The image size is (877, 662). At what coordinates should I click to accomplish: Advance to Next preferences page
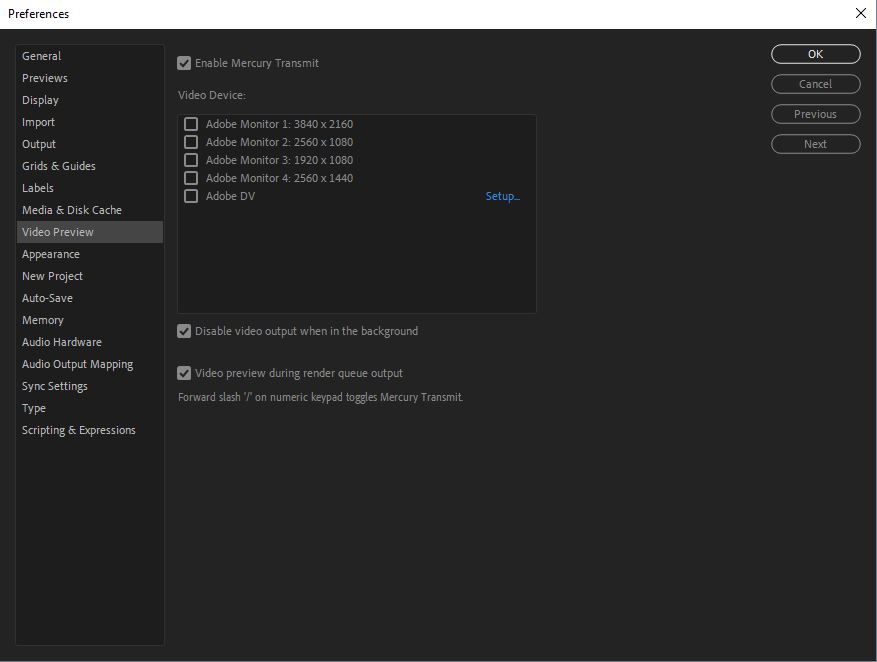[815, 144]
